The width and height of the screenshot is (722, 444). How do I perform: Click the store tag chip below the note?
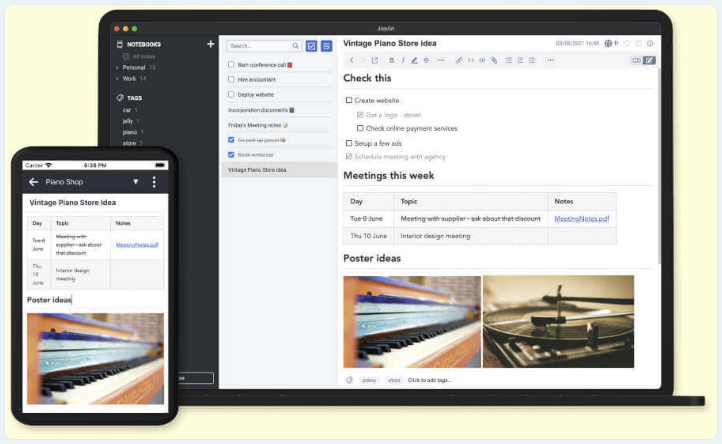coord(394,380)
